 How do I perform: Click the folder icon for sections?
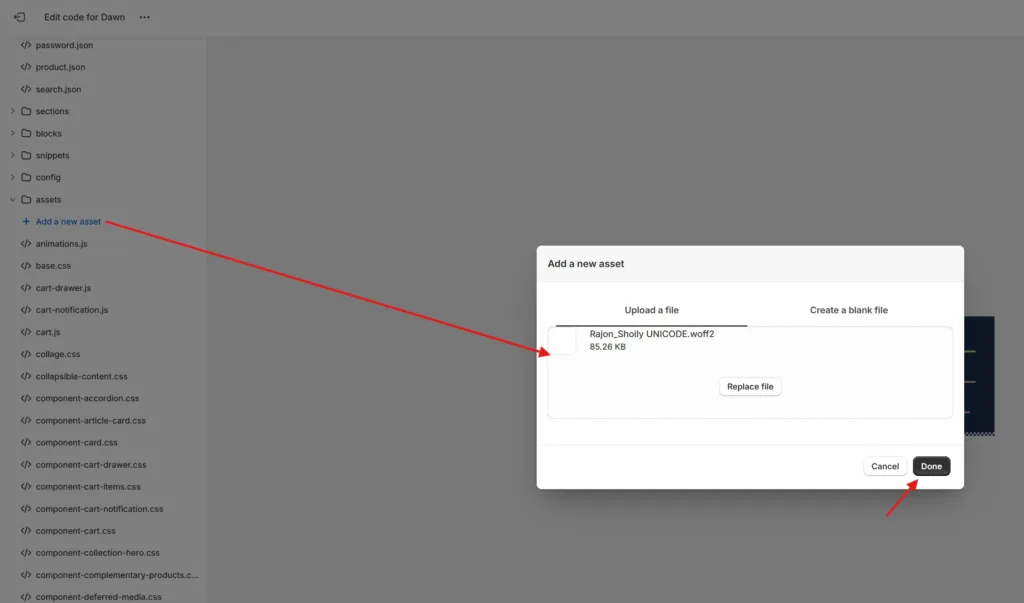click(x=26, y=111)
